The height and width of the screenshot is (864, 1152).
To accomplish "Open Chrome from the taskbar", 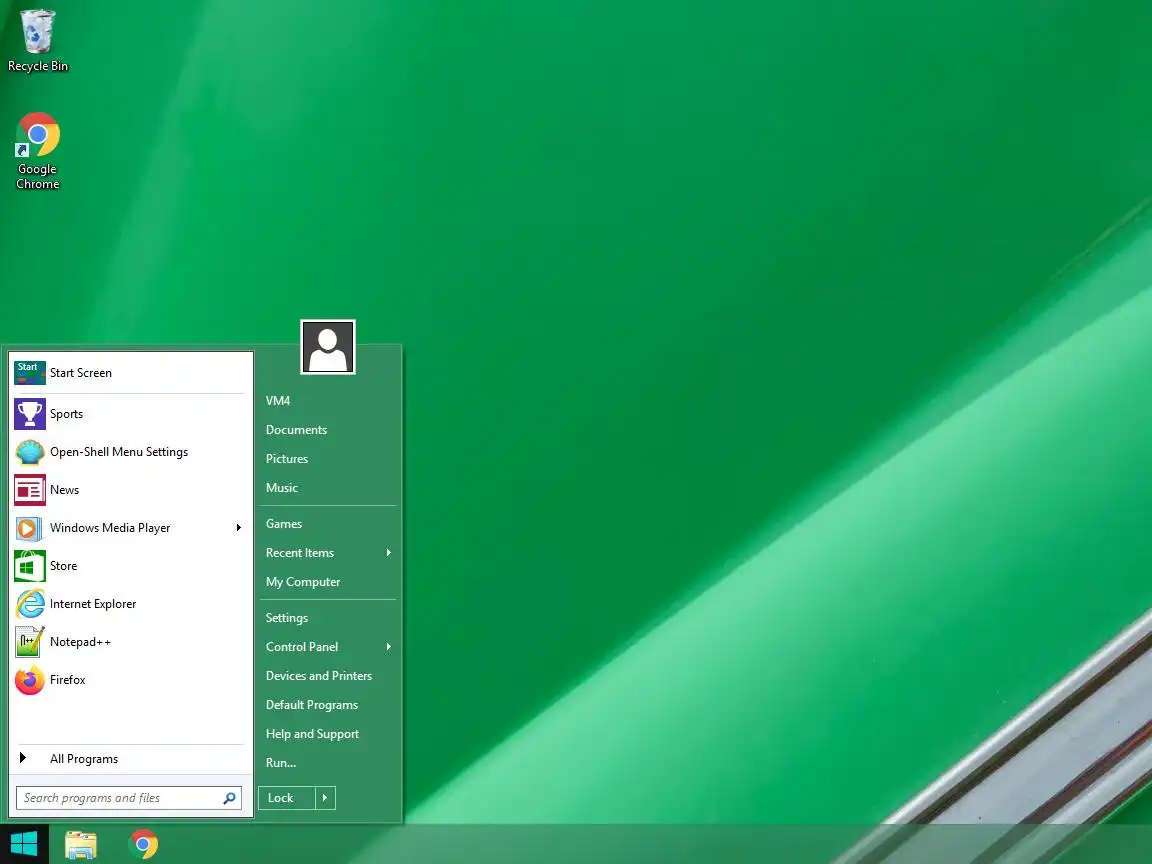I will point(143,844).
